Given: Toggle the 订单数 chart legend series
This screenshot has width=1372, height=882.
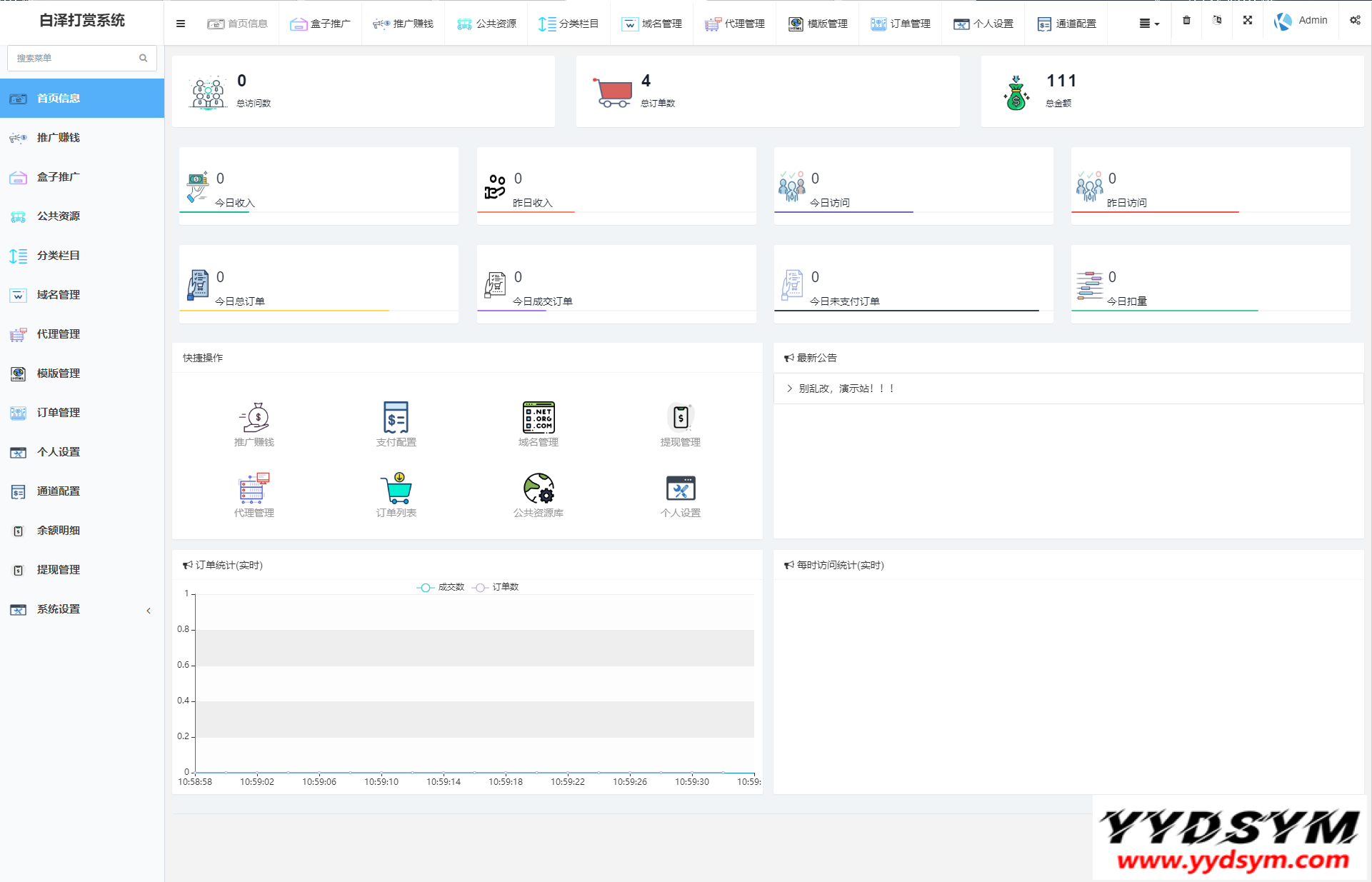Looking at the screenshot, I should [x=496, y=587].
